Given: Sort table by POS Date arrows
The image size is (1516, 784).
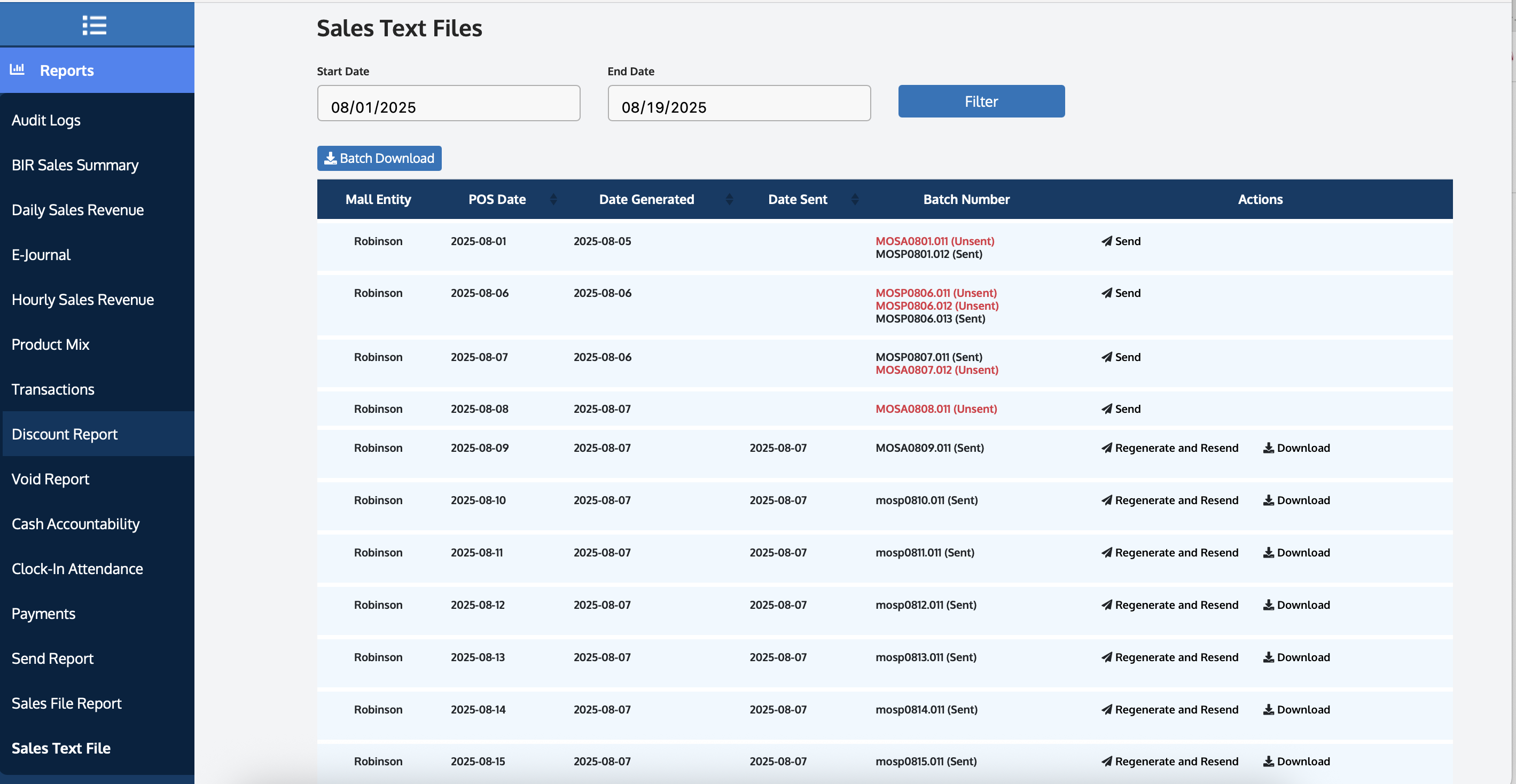Looking at the screenshot, I should (553, 200).
